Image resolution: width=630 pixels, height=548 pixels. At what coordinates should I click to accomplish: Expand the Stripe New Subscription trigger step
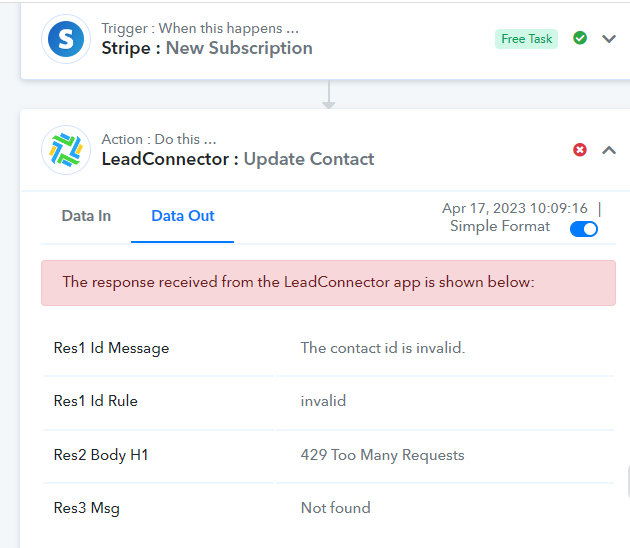[x=609, y=39]
